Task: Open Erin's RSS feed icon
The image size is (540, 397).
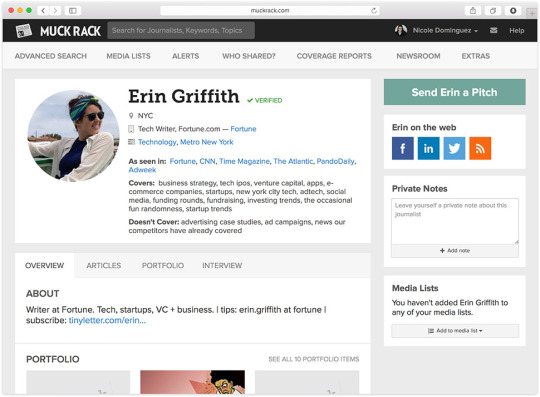Action: (x=480, y=148)
